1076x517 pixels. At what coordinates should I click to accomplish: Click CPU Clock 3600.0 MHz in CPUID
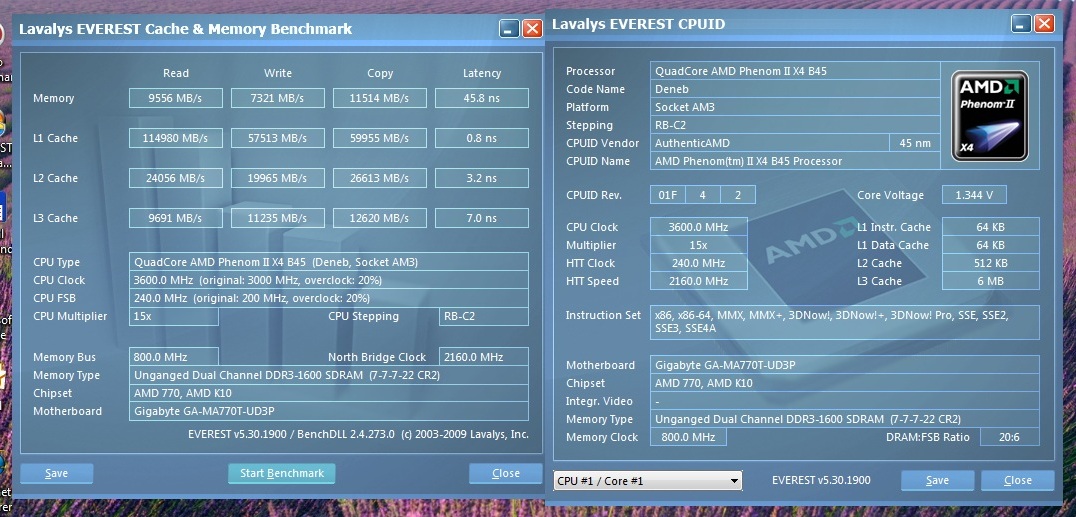[699, 227]
